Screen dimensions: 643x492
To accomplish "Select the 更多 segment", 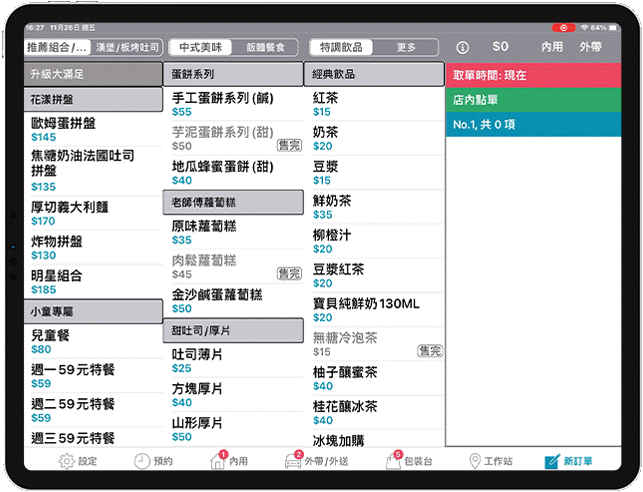I will pyautogui.click(x=406, y=47).
